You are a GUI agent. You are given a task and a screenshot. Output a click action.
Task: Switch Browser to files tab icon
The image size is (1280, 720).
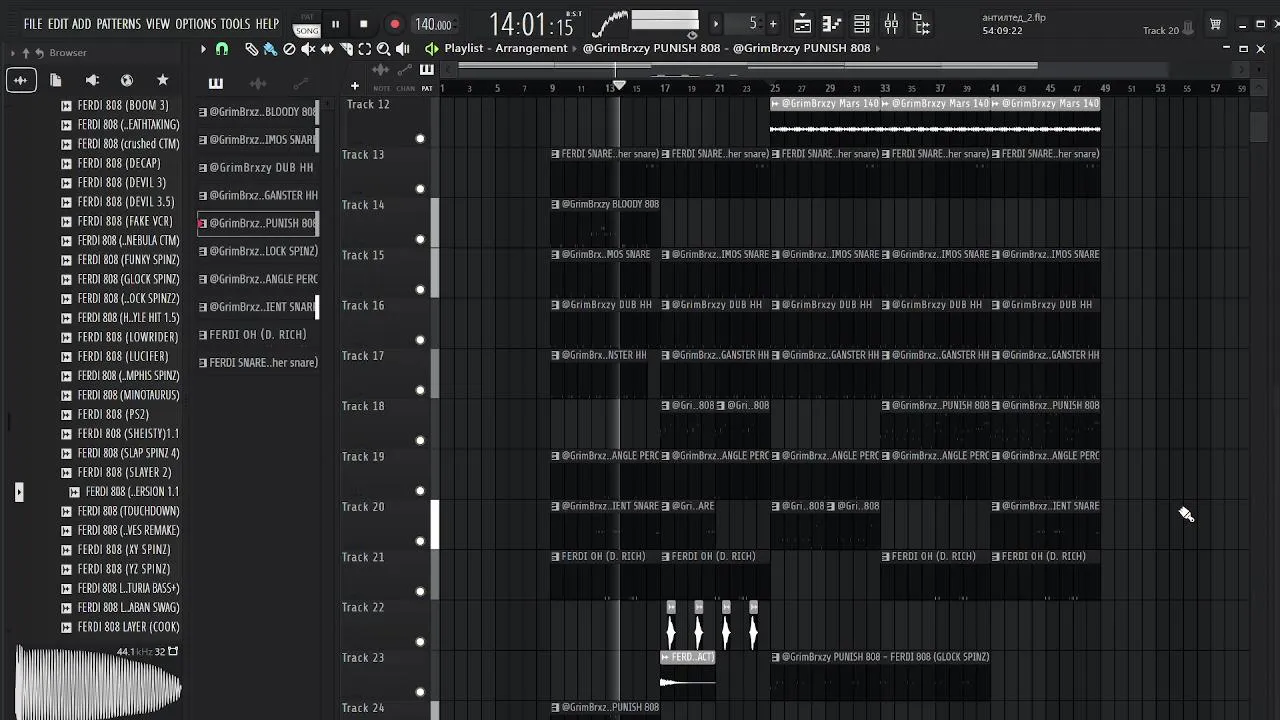pos(56,80)
